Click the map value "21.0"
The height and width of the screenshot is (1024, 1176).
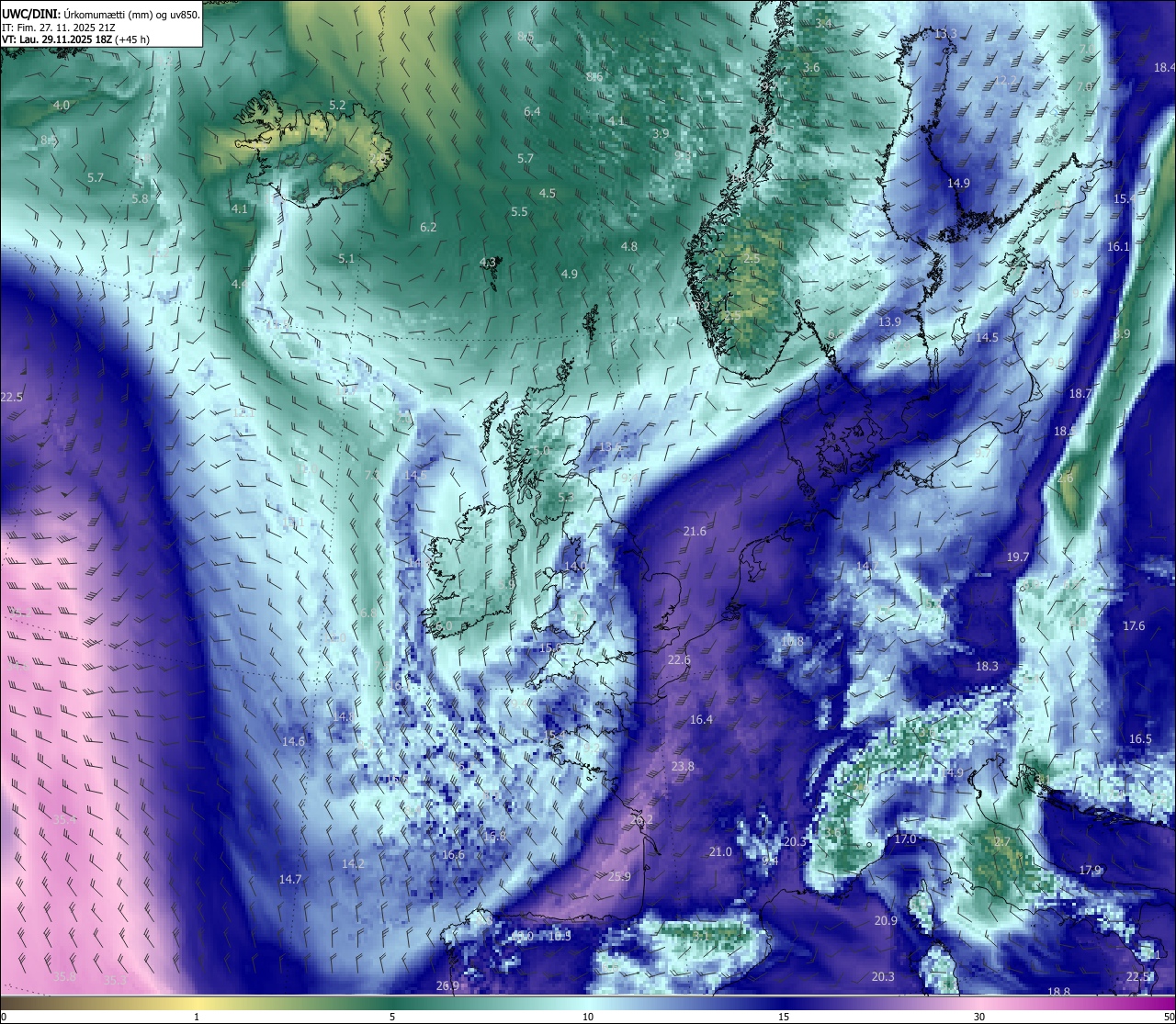point(720,852)
